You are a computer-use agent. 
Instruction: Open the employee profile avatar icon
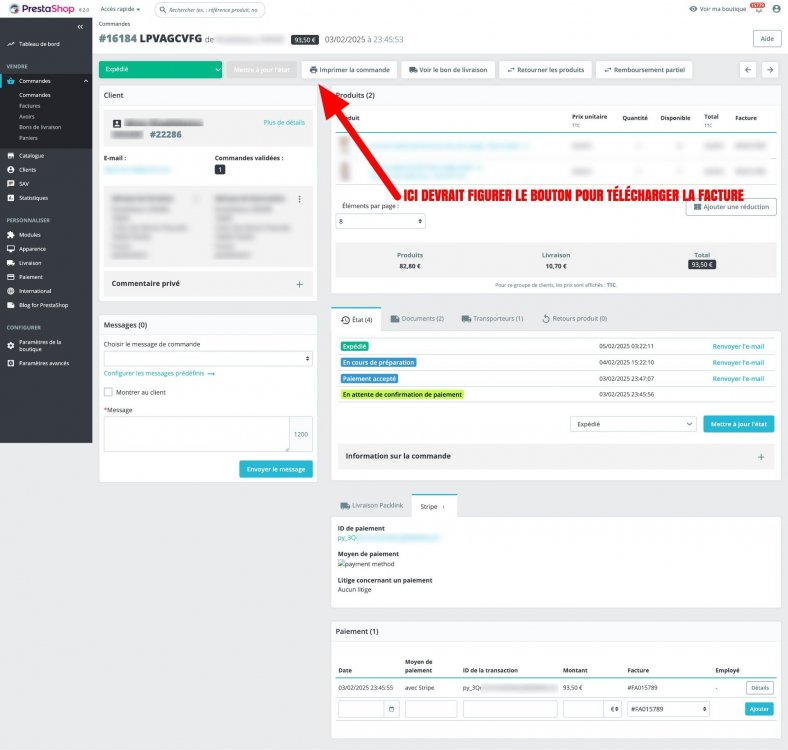[x=776, y=9]
